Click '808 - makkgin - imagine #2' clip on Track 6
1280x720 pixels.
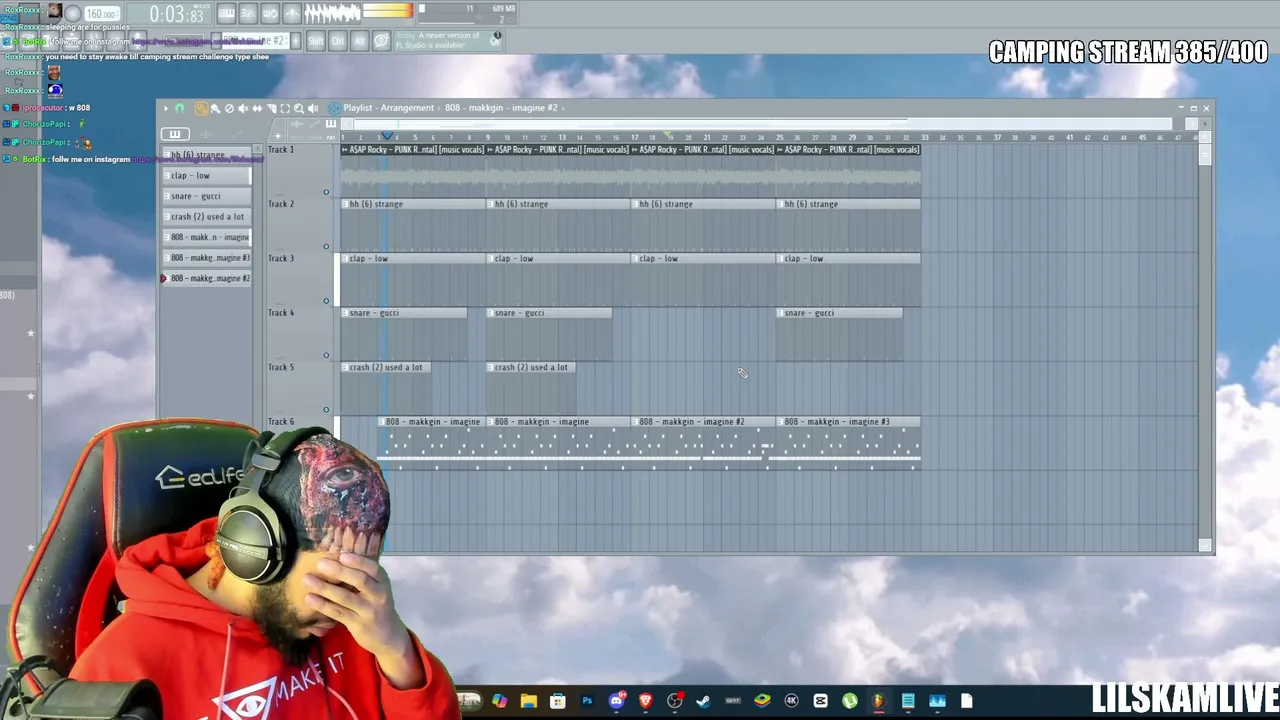(703, 422)
